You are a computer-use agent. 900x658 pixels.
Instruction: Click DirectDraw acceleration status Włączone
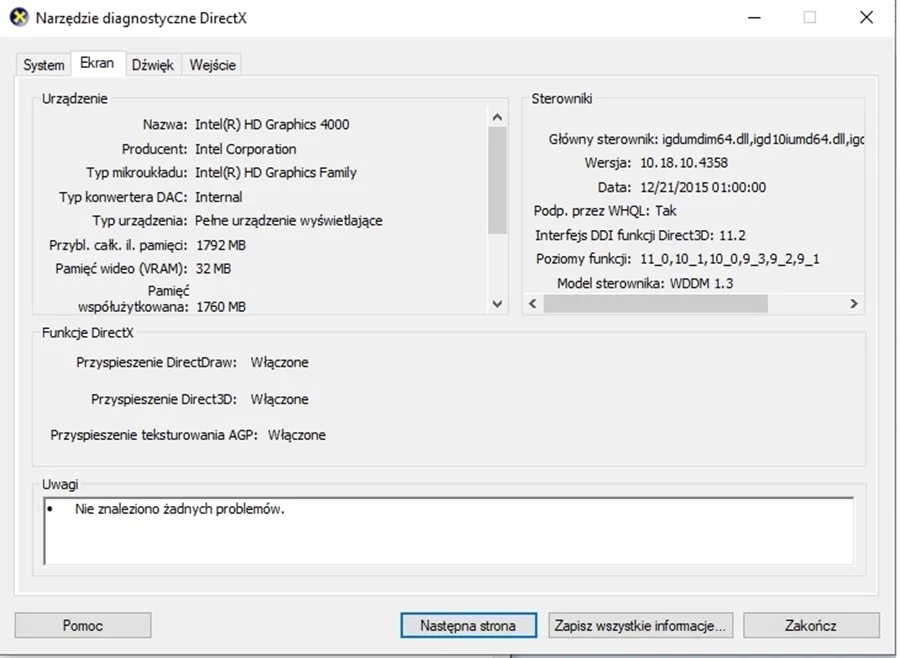click(280, 363)
